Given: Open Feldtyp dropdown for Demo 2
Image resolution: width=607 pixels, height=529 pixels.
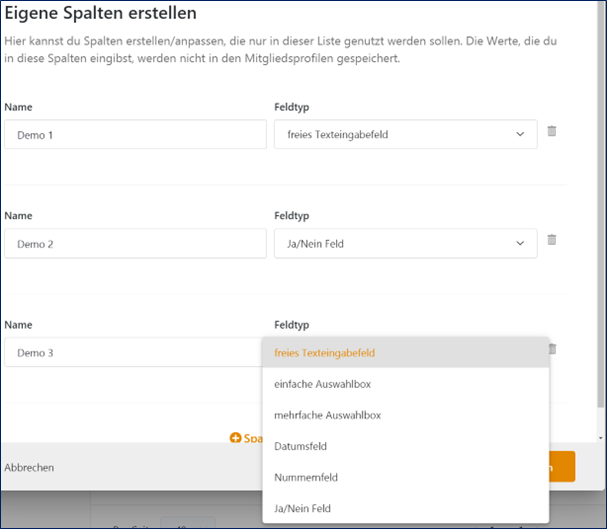Looking at the screenshot, I should [405, 243].
